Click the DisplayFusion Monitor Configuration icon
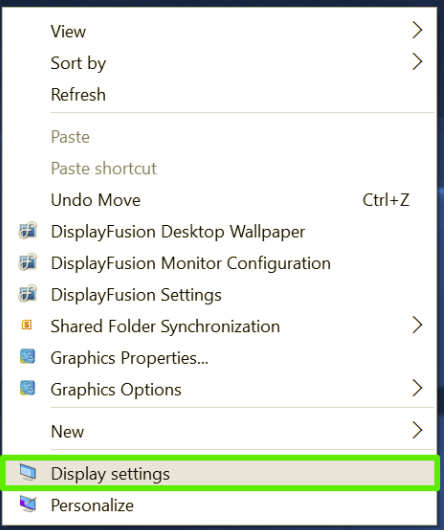444x530 pixels. [28, 262]
